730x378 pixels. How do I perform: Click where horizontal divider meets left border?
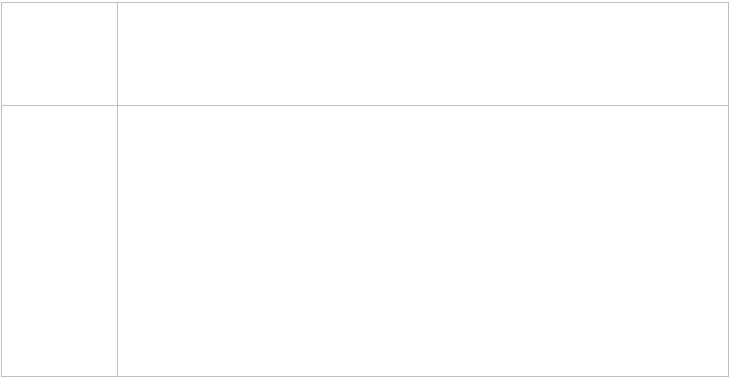point(1,106)
